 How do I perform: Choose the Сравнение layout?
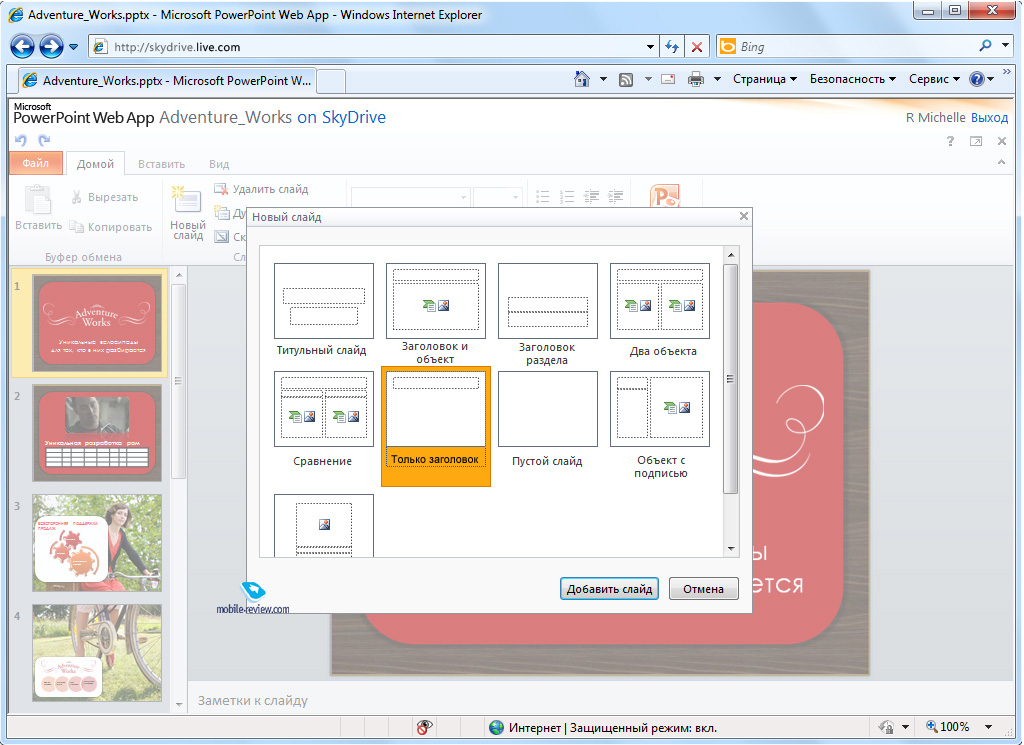(323, 419)
